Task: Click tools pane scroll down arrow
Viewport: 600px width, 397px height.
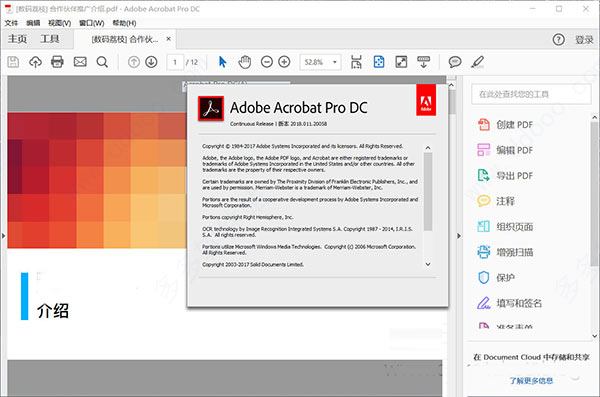Action: tap(594, 336)
